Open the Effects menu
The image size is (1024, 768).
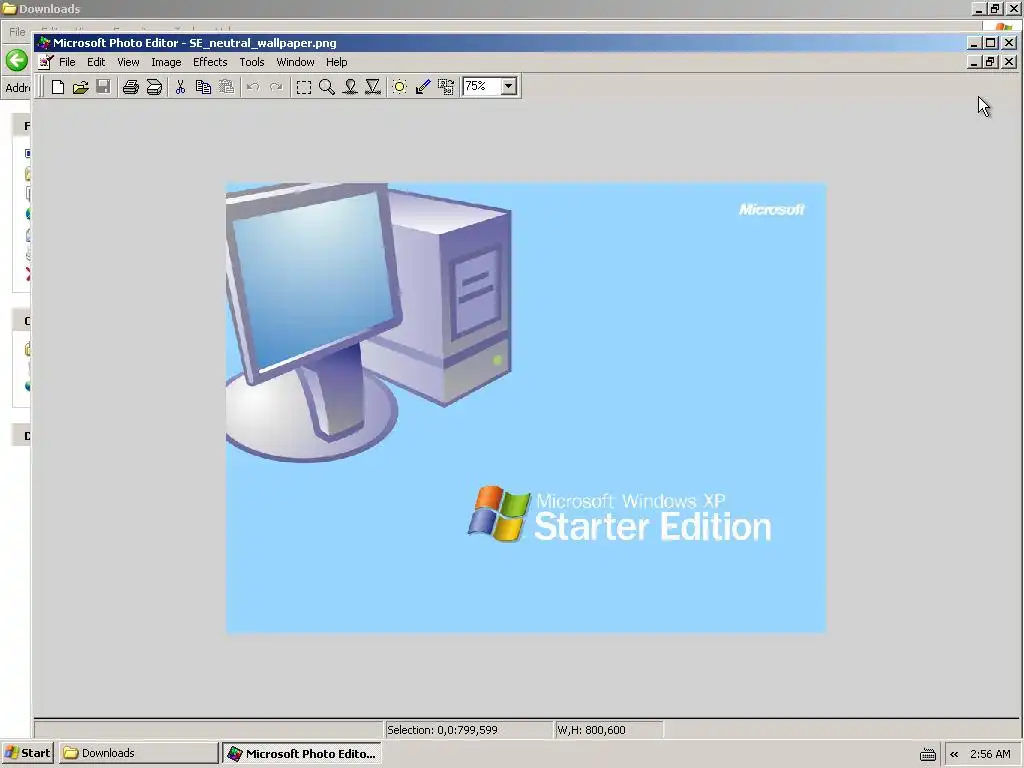tap(210, 62)
